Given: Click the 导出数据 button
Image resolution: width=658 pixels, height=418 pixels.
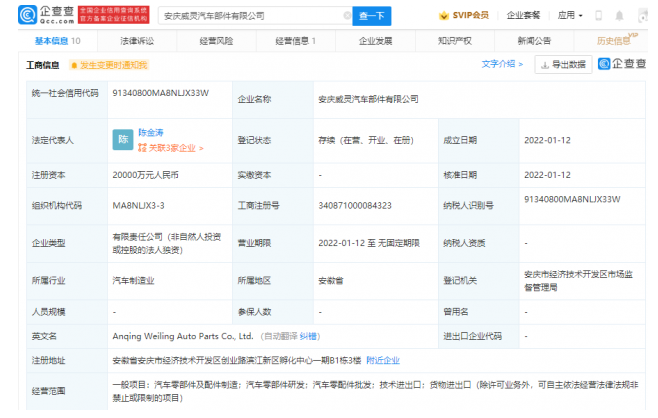Looking at the screenshot, I should 563,65.
